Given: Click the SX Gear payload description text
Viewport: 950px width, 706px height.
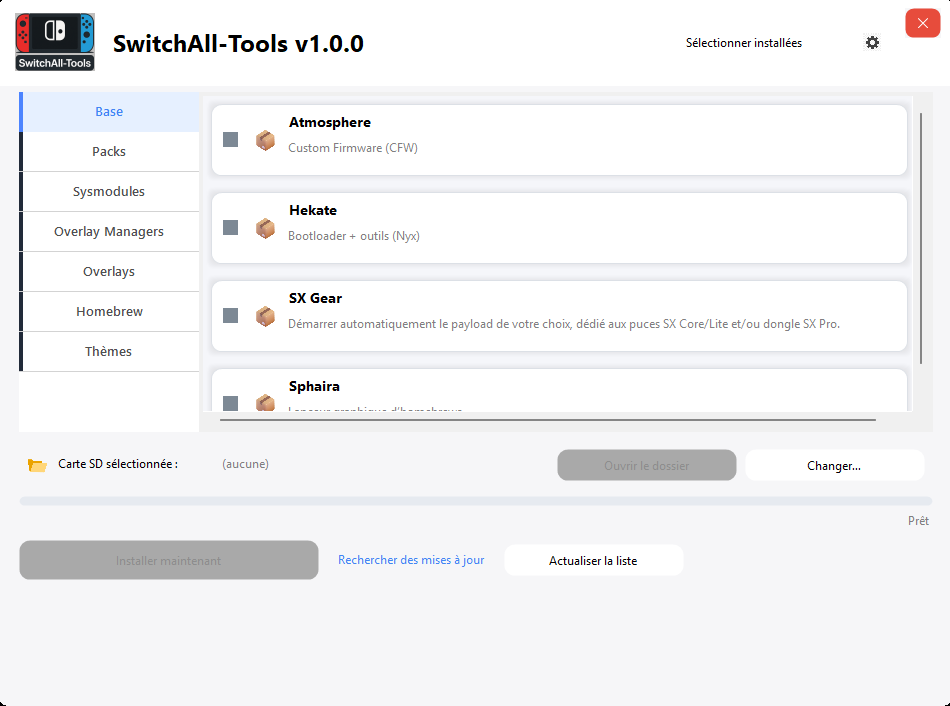Looking at the screenshot, I should point(563,324).
